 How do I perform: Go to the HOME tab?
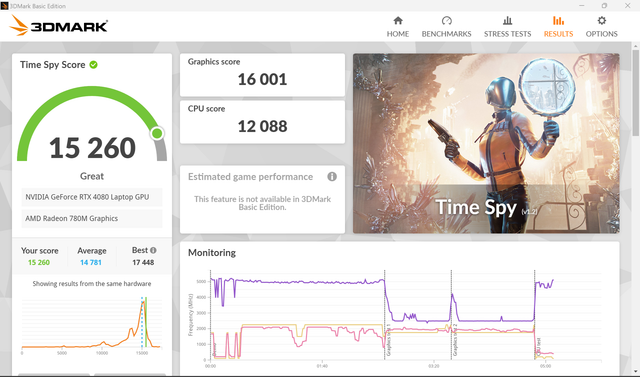pyautogui.click(x=398, y=27)
